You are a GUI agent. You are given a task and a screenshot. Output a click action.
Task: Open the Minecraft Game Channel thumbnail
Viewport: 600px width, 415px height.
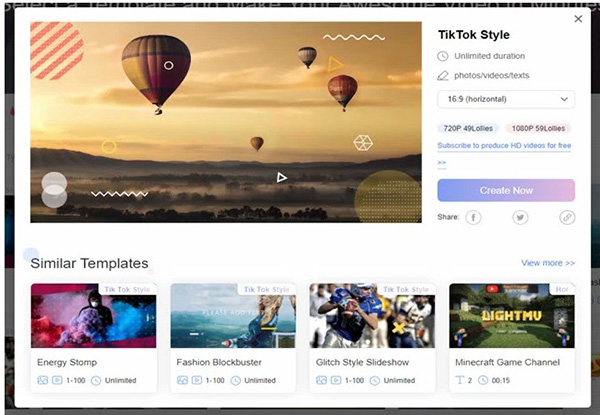pyautogui.click(x=512, y=316)
